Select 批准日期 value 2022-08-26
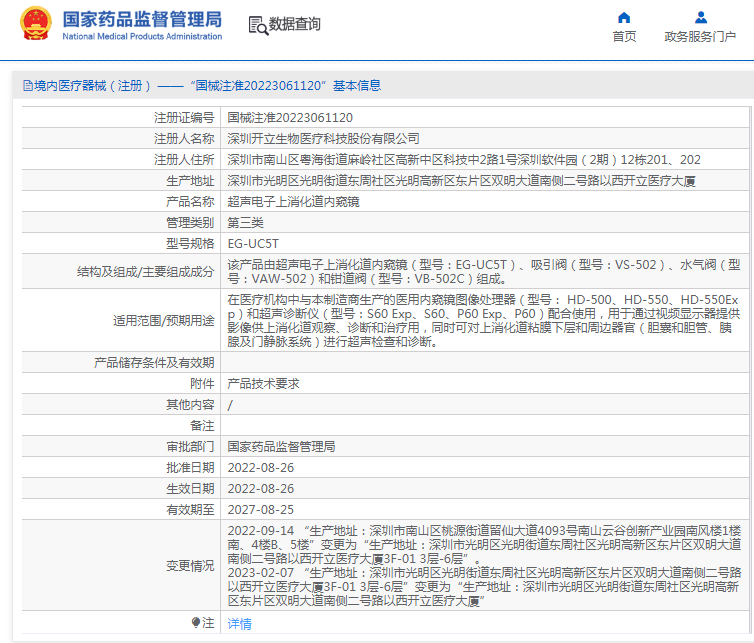The height and width of the screenshot is (643, 754). tap(261, 468)
